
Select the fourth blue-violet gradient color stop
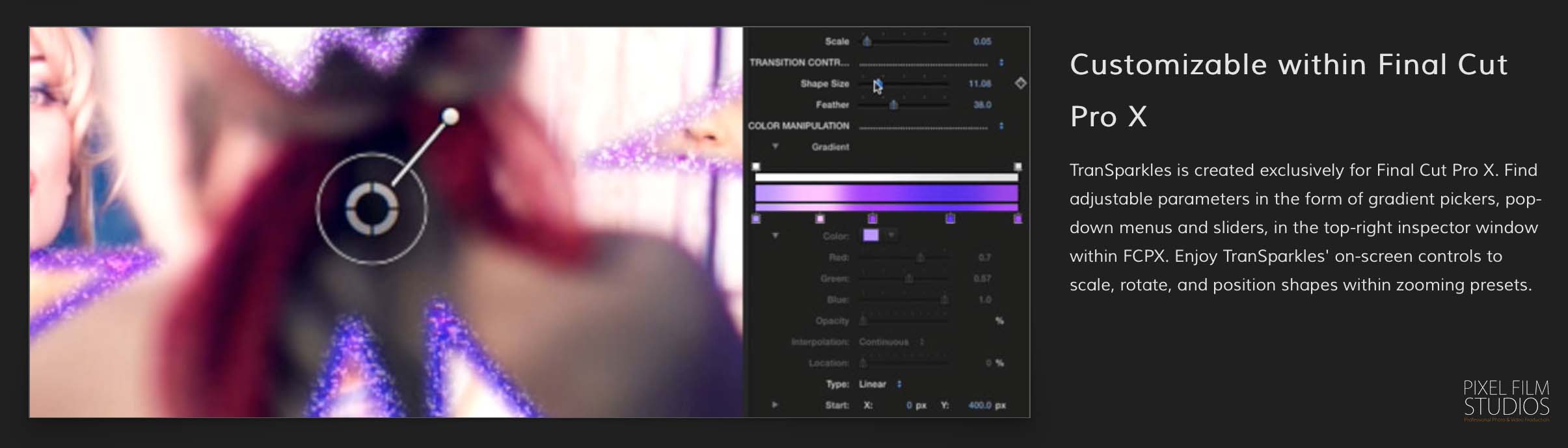coord(951,219)
